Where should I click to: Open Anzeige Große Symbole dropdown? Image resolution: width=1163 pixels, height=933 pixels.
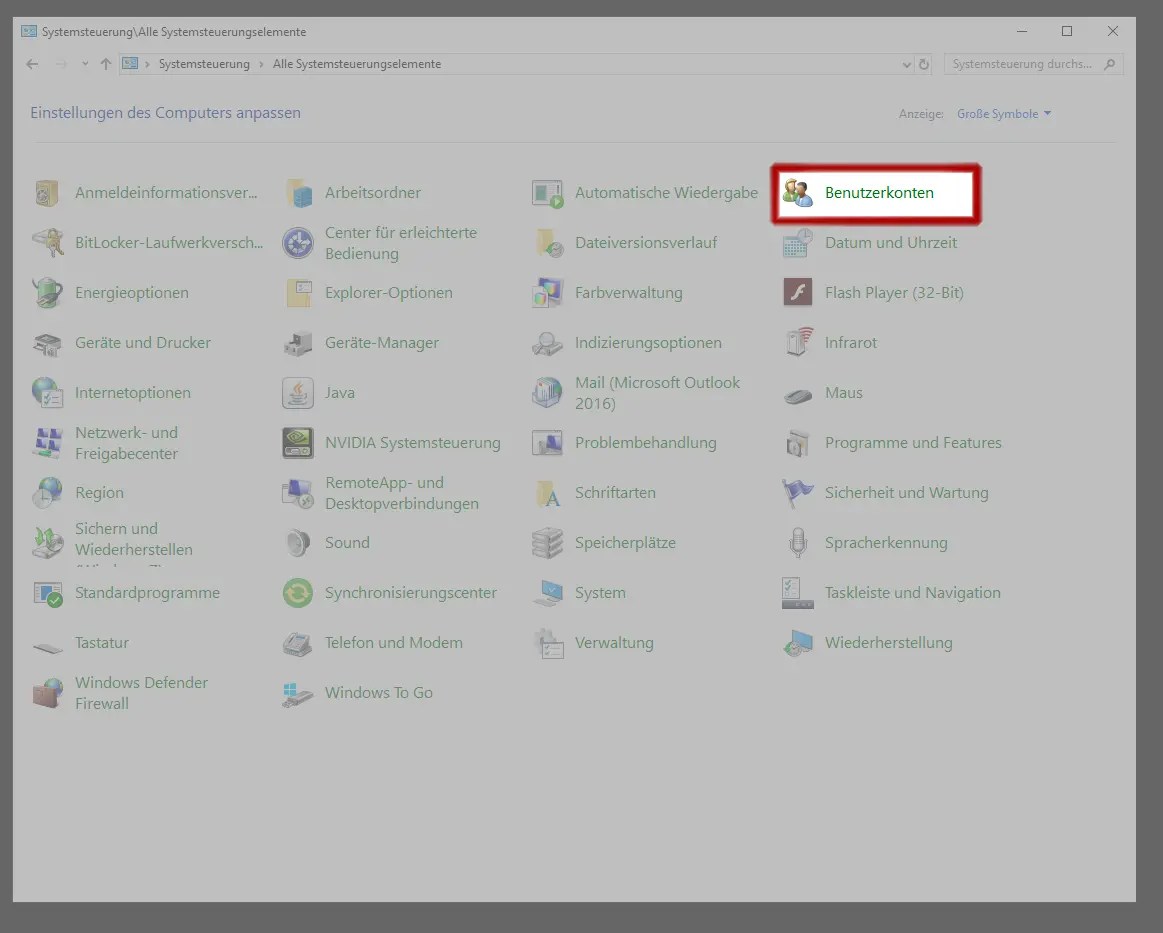pos(1004,113)
